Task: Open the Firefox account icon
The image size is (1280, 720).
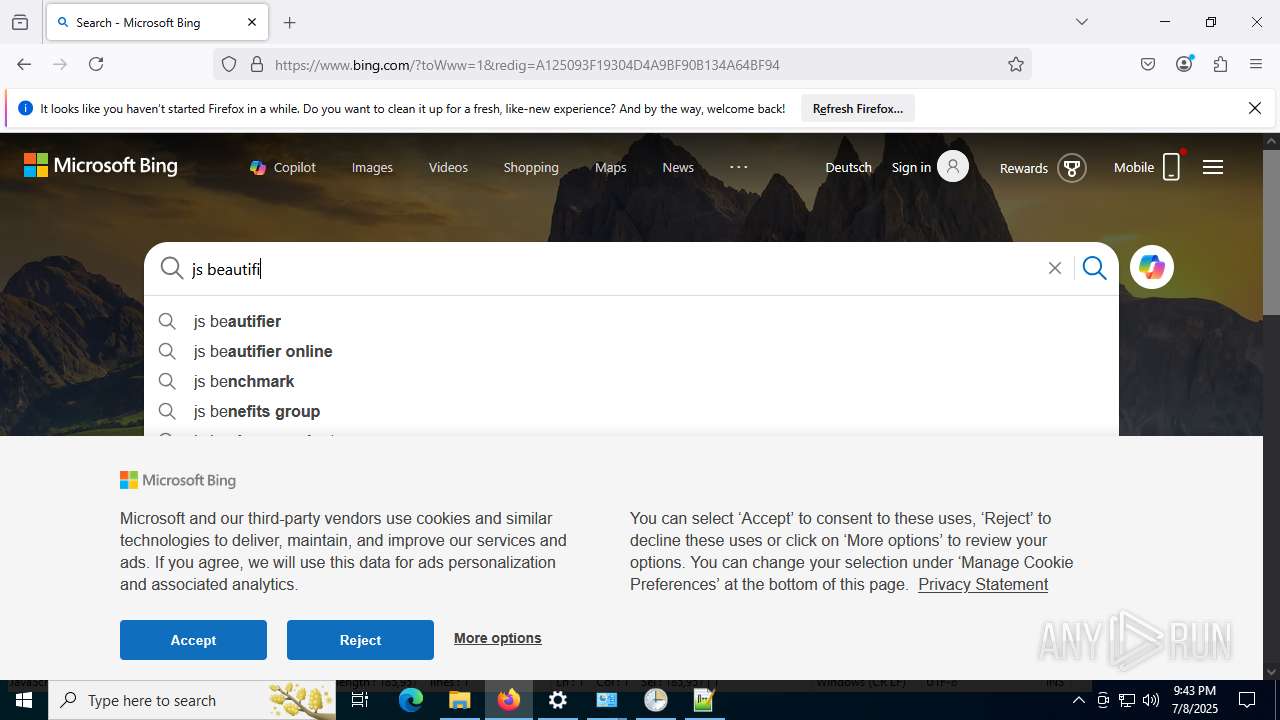Action: [x=1184, y=64]
